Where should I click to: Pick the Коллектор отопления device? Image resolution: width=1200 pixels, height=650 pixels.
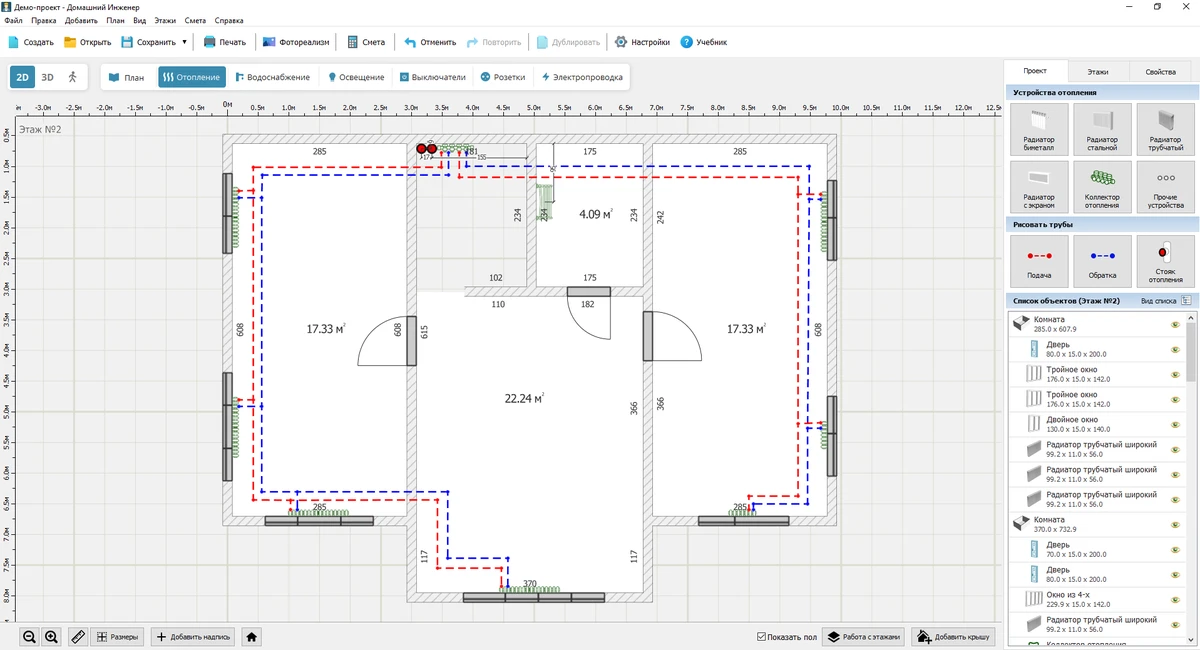[x=1102, y=187]
